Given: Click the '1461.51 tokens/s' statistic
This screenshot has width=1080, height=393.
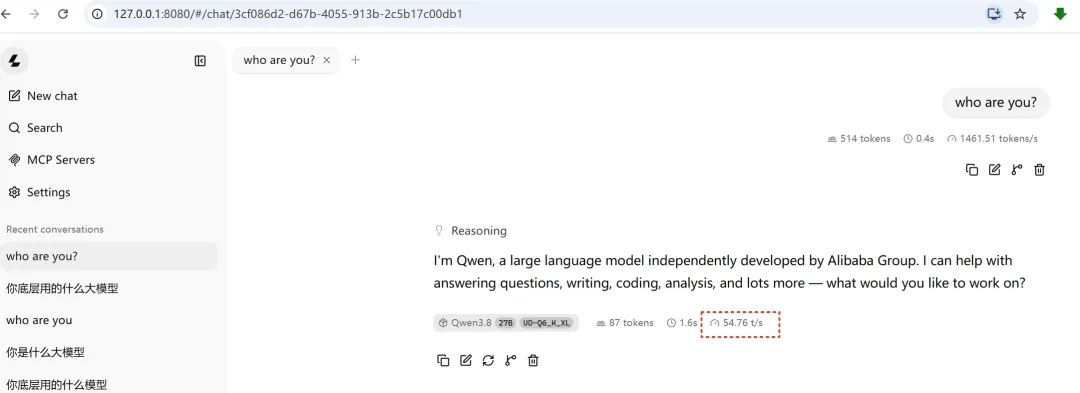Looking at the screenshot, I should coord(993,138).
